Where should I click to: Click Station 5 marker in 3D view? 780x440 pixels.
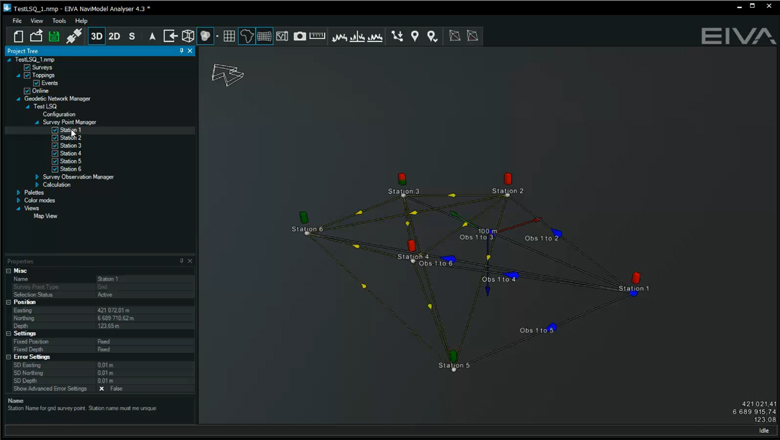(453, 356)
